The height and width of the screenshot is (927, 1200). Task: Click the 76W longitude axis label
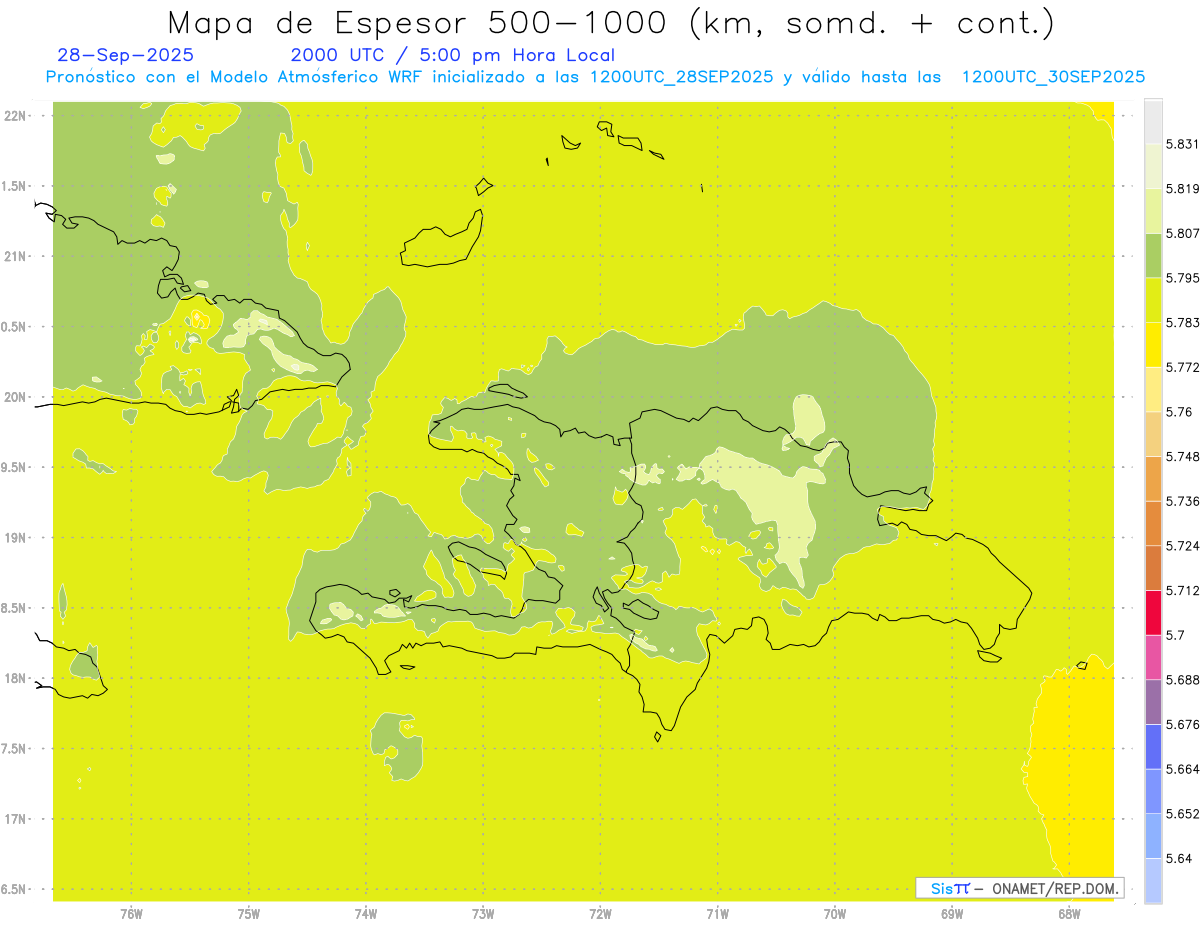[x=131, y=914]
